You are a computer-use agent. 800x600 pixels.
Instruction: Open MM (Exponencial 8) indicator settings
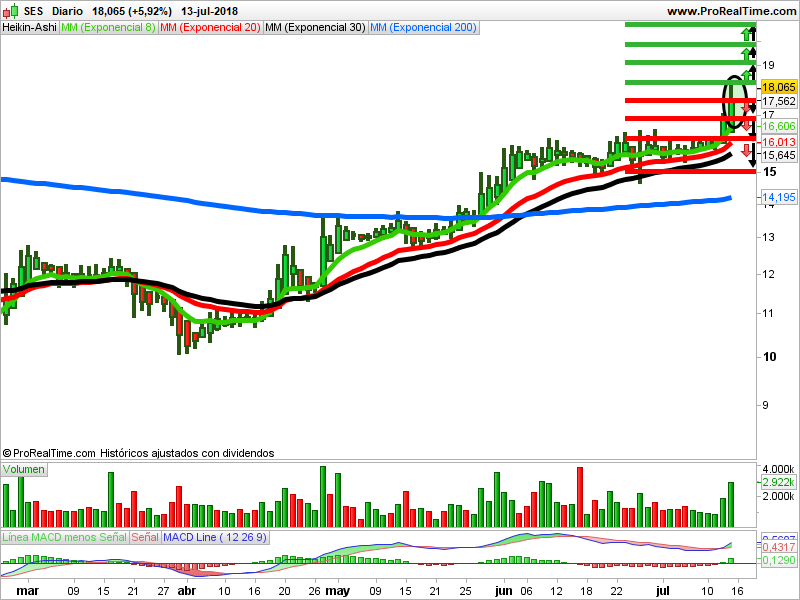tap(108, 28)
